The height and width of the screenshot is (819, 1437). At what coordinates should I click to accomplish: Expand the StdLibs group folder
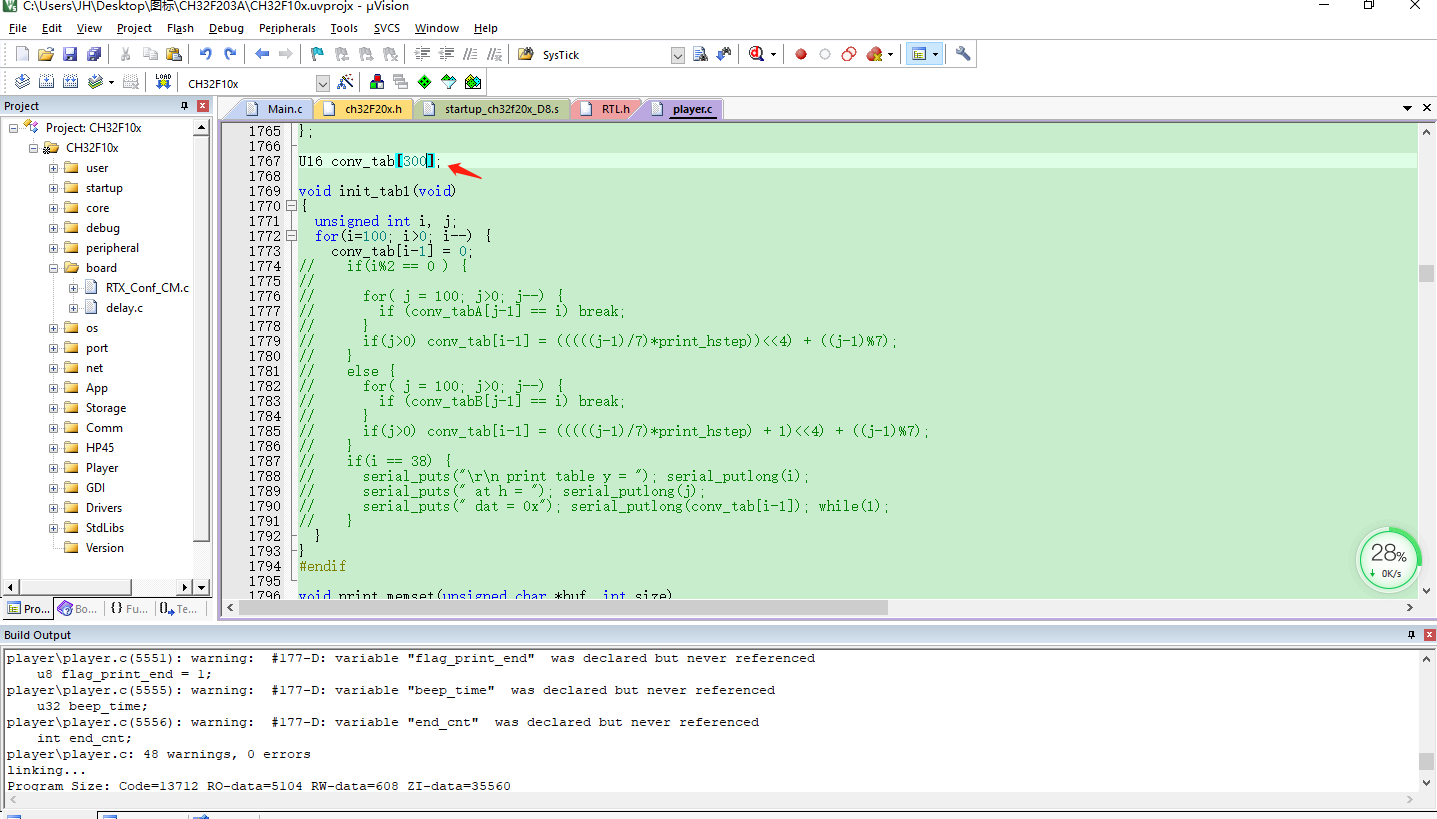[x=53, y=528]
